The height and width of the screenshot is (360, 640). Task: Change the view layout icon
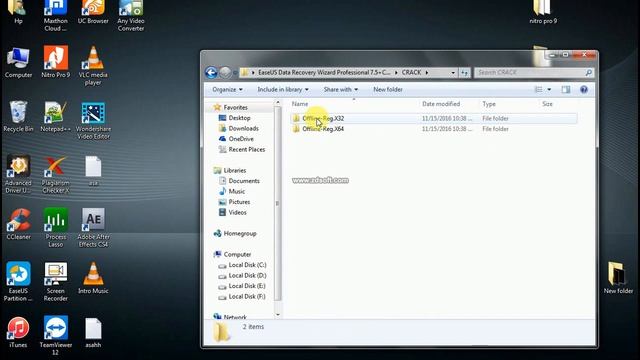click(x=539, y=89)
